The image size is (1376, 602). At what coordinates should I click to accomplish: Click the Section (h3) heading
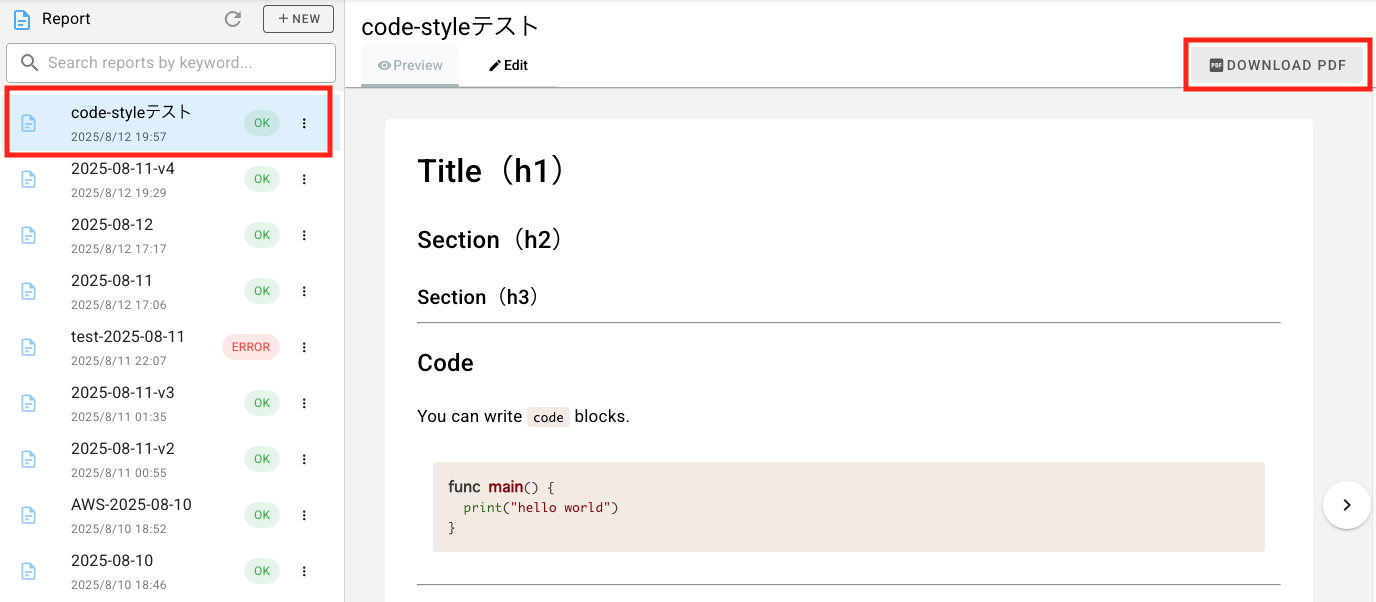478,297
